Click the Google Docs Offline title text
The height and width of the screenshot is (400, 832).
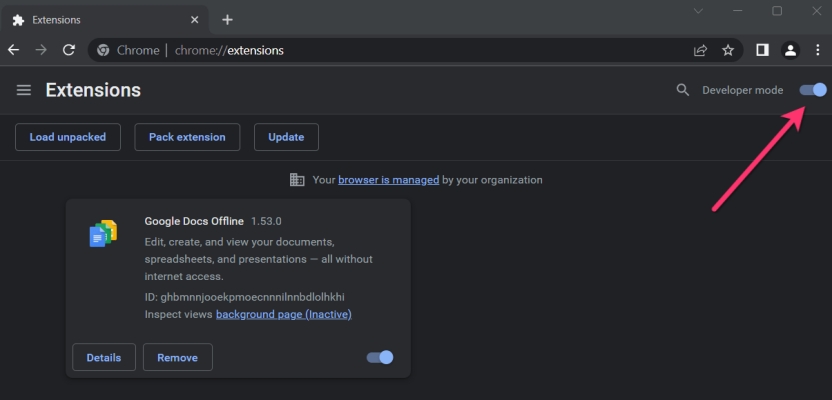point(194,221)
